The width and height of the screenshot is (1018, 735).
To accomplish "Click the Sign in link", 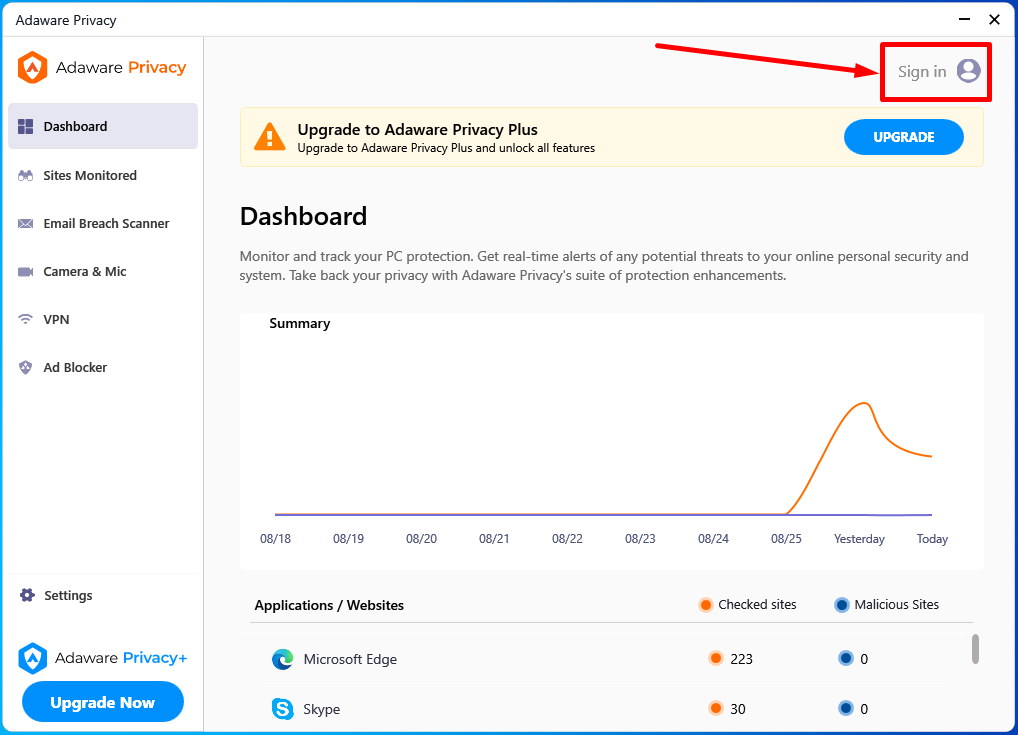I will tap(922, 71).
